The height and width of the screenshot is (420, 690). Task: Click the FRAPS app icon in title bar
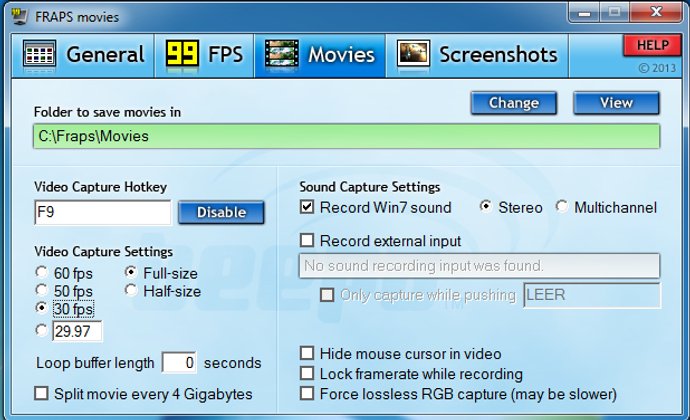[x=19, y=16]
